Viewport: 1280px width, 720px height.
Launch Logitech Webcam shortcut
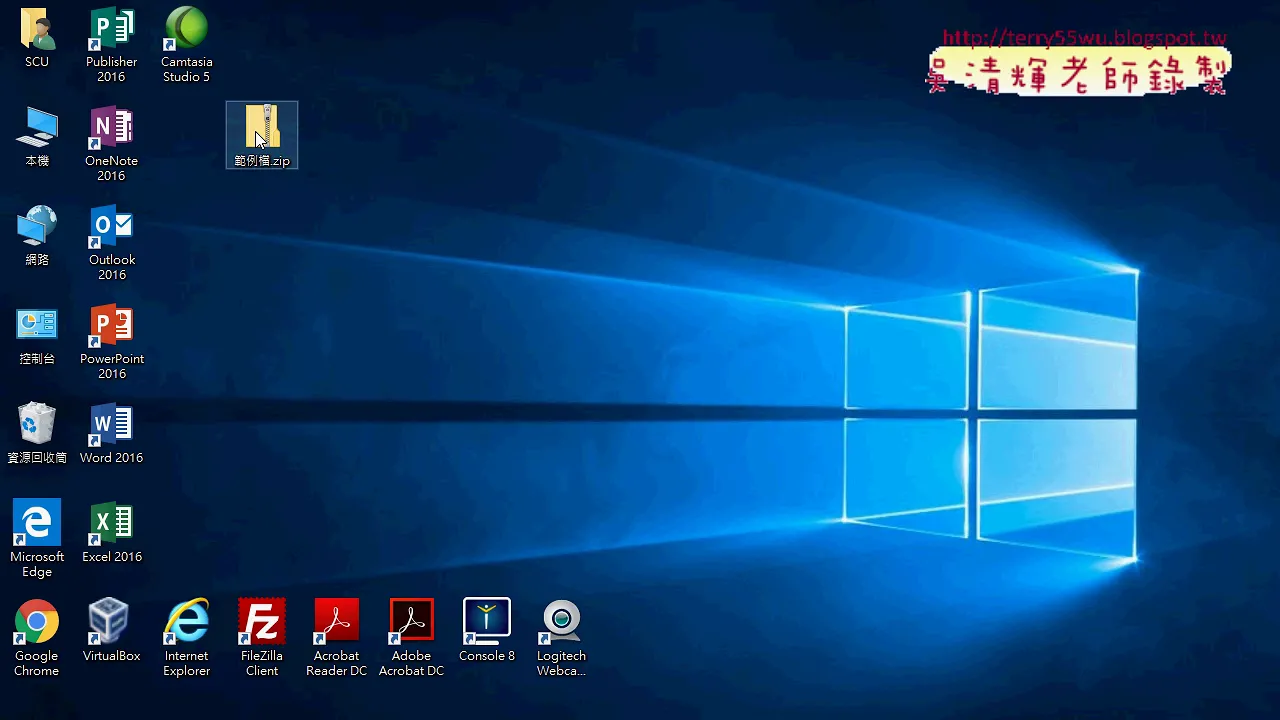click(561, 638)
